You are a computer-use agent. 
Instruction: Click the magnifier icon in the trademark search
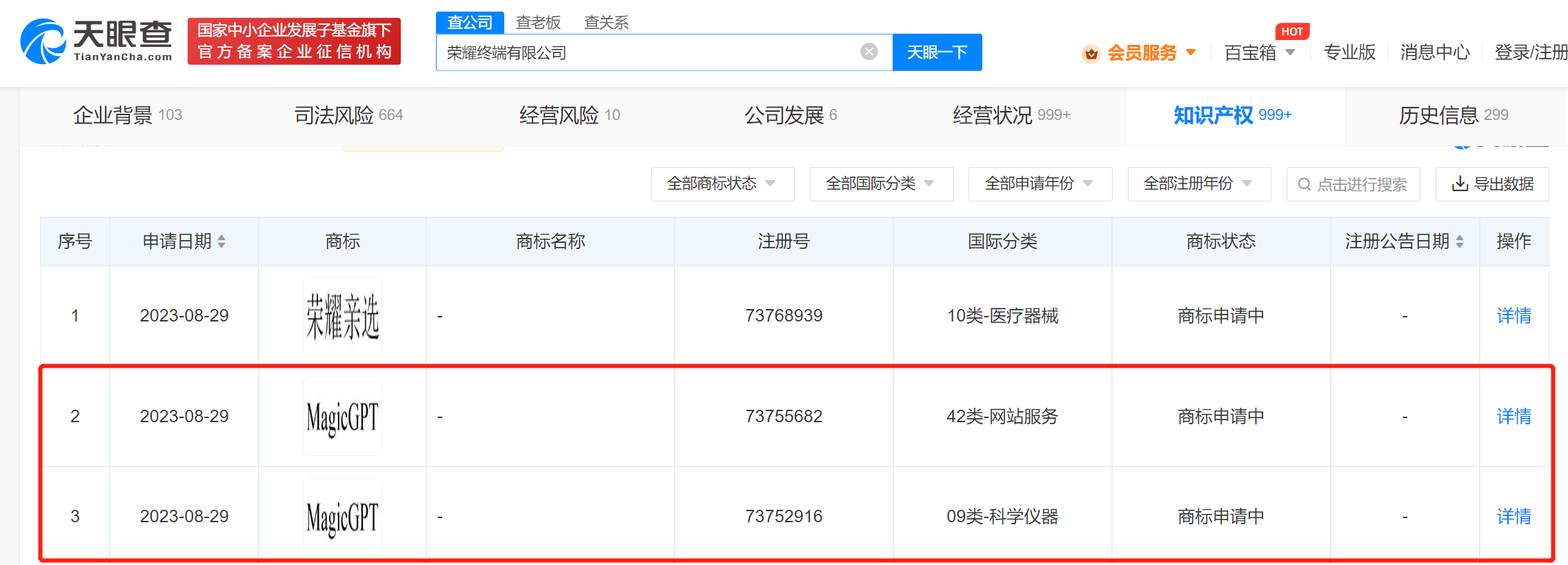click(1304, 184)
